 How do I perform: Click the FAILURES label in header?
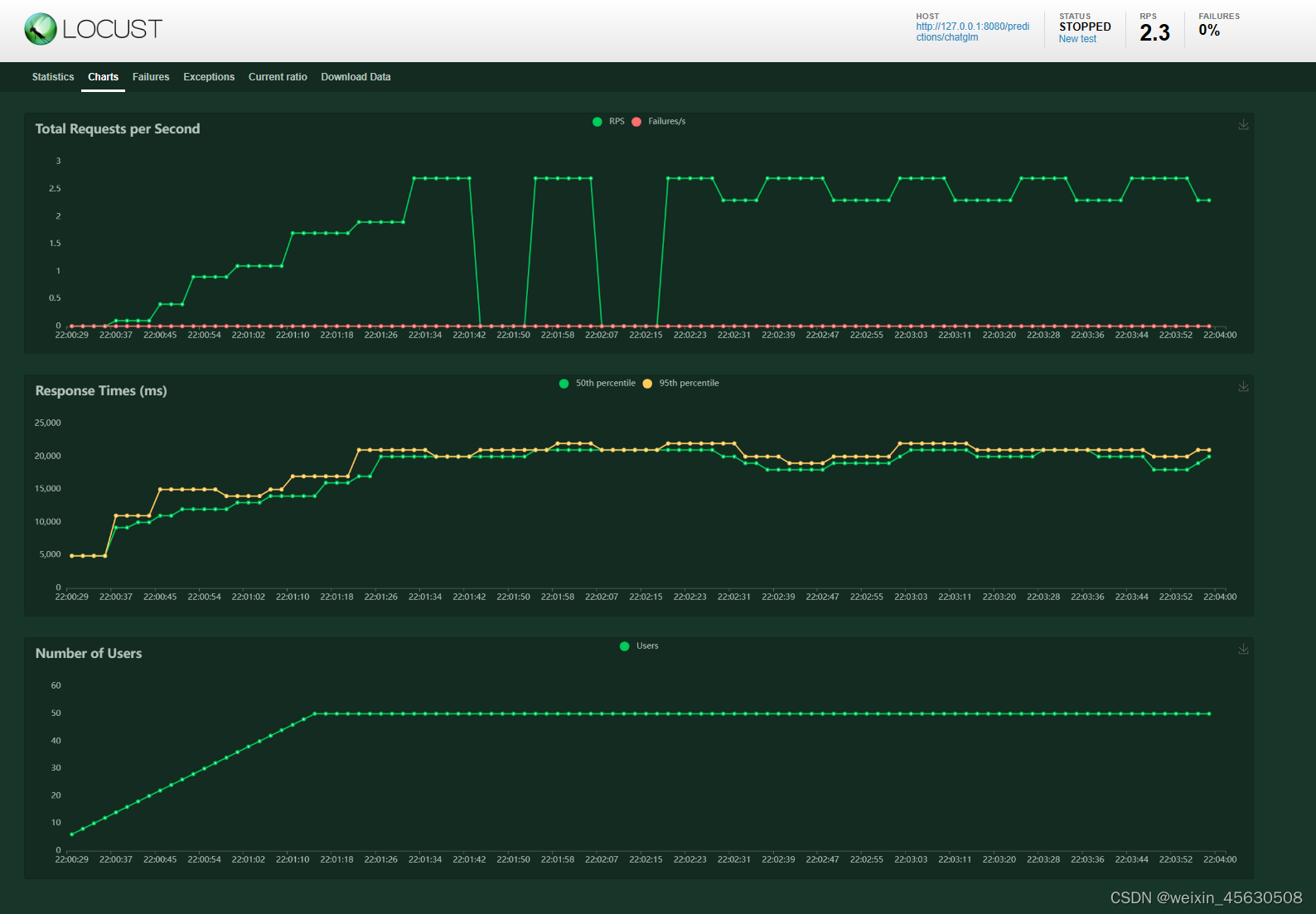[x=1219, y=17]
